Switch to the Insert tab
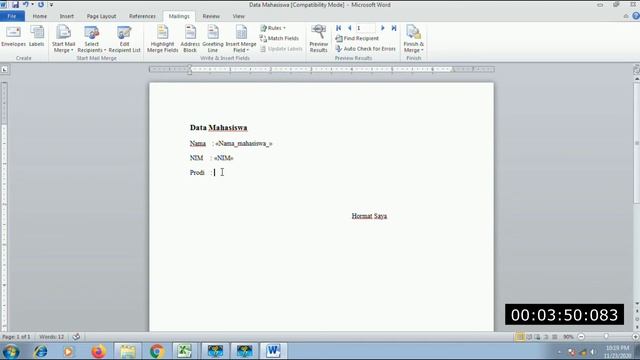 pos(67,16)
